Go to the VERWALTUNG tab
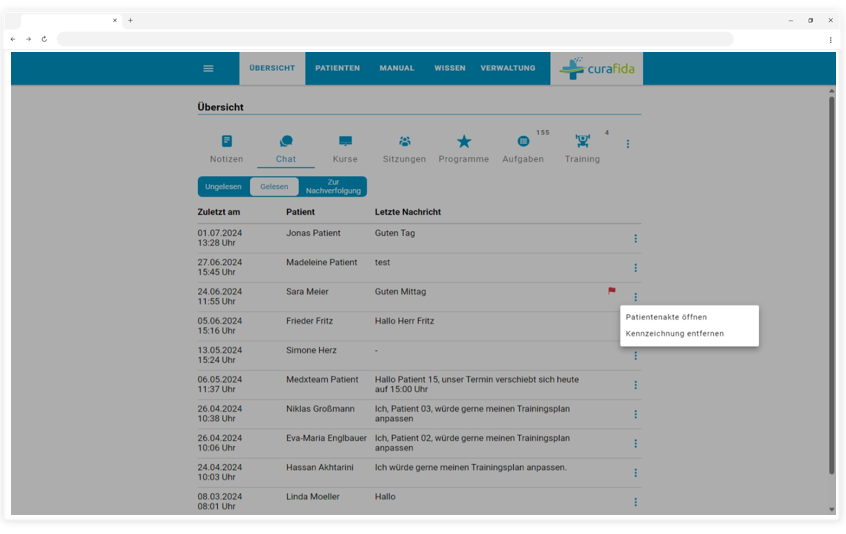Viewport: 846px width, 534px height. 508,69
